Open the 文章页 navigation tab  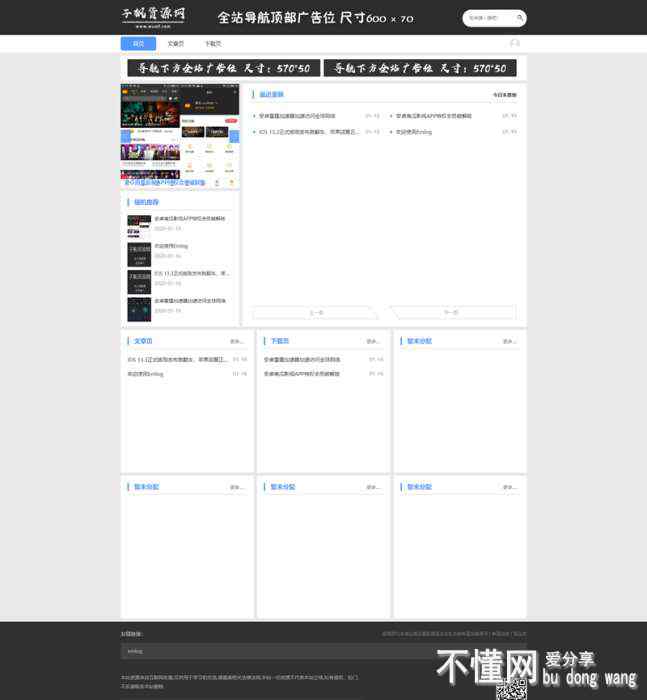click(x=175, y=44)
